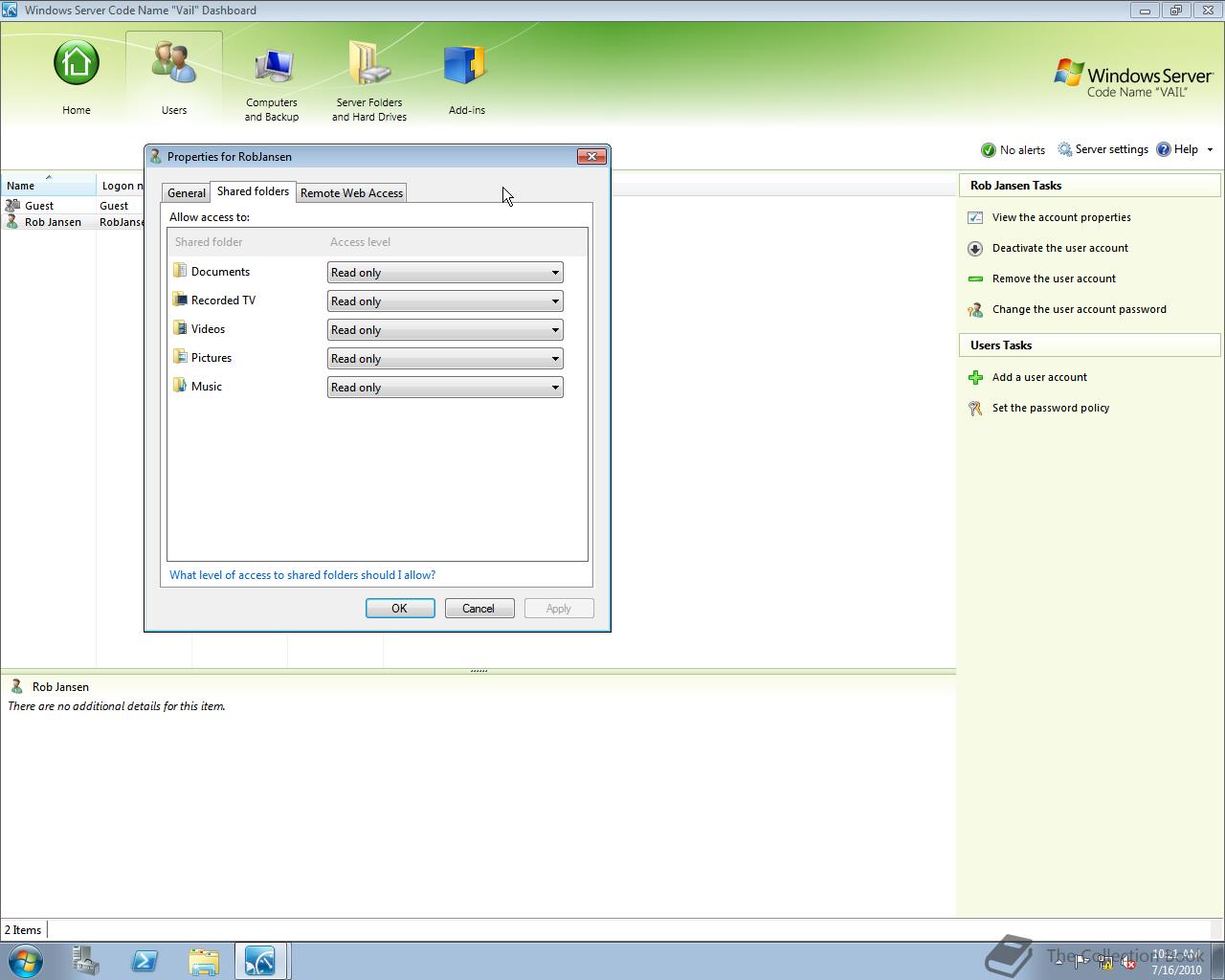Click Add a user account task

pos(1039,377)
